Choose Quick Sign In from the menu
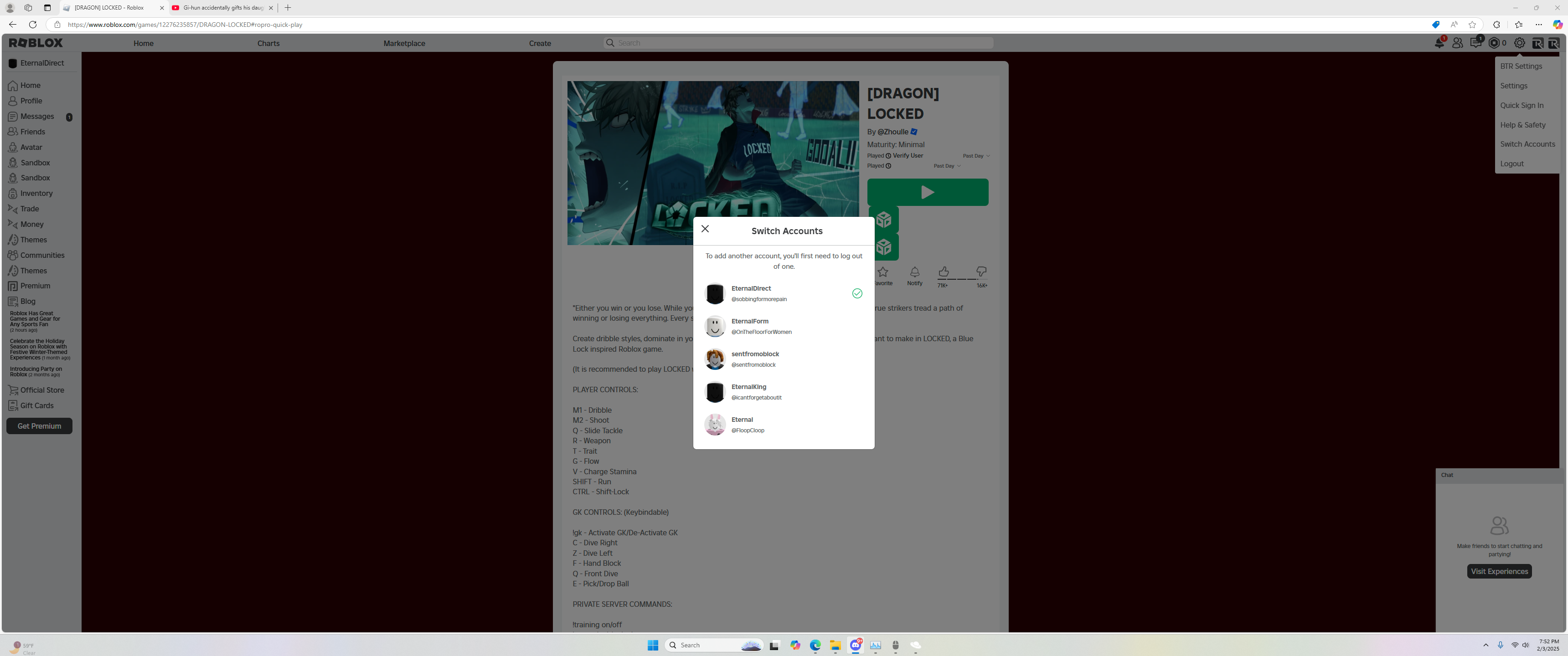Image resolution: width=1568 pixels, height=656 pixels. coord(1521,105)
